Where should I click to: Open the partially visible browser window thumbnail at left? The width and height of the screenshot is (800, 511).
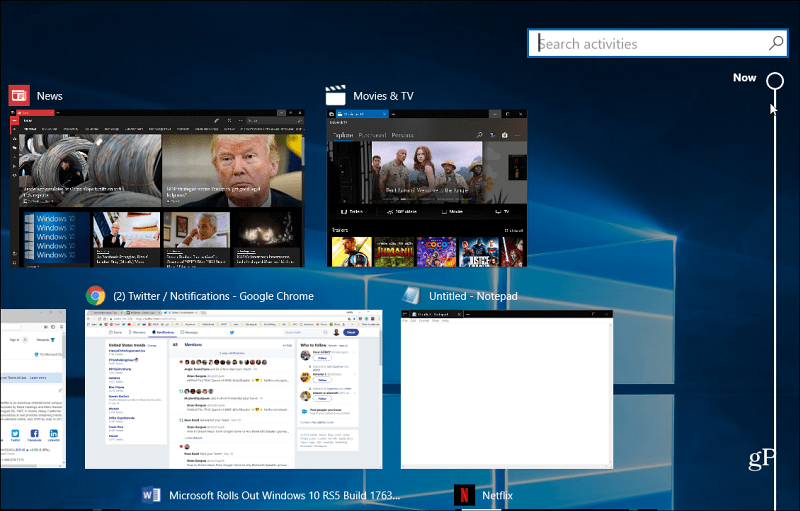pos(33,389)
